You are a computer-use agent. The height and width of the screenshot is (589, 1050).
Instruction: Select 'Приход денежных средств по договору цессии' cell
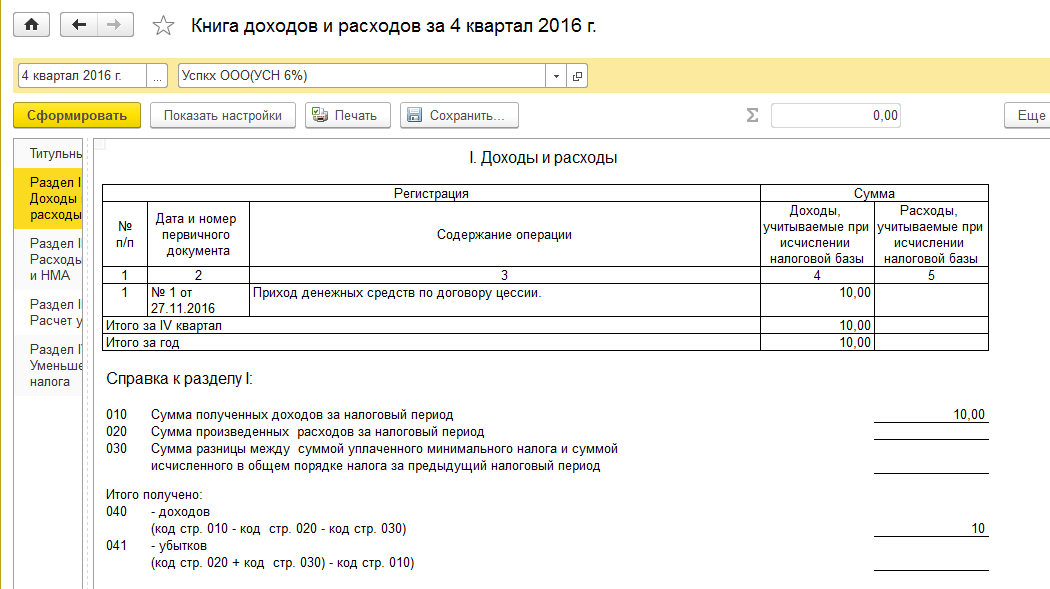coord(505,300)
